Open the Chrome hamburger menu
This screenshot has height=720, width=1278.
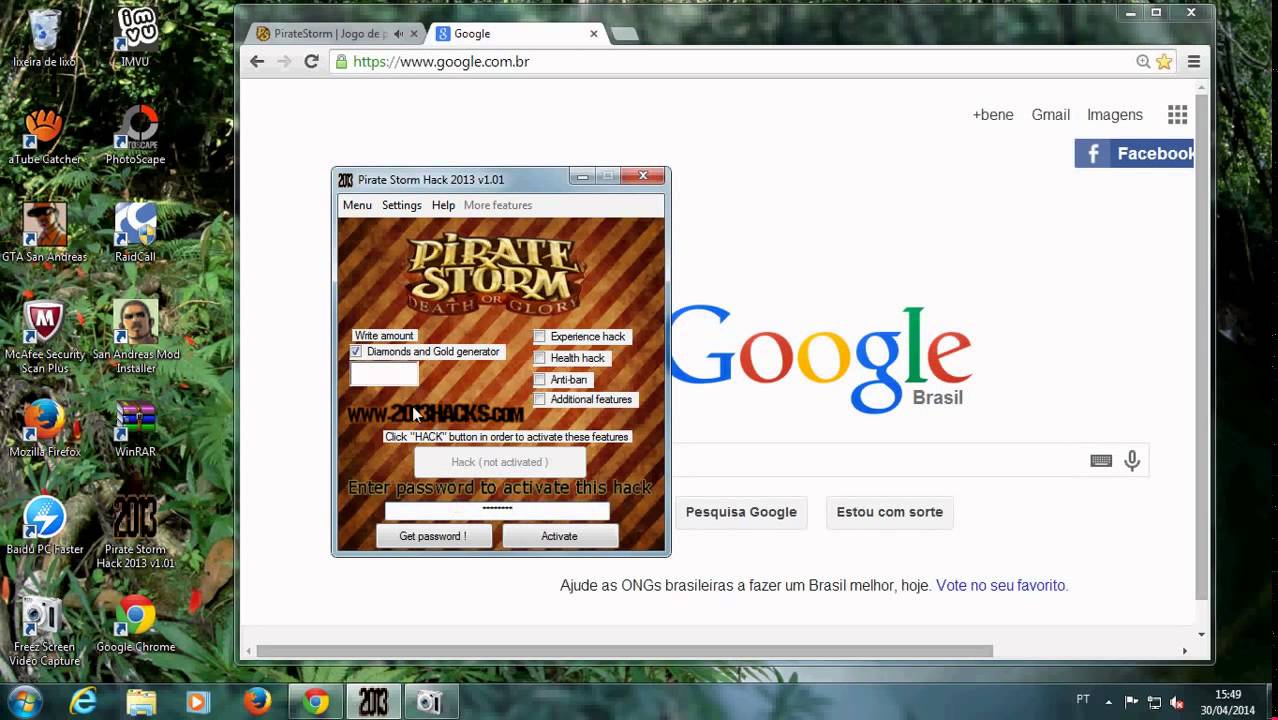coord(1193,62)
